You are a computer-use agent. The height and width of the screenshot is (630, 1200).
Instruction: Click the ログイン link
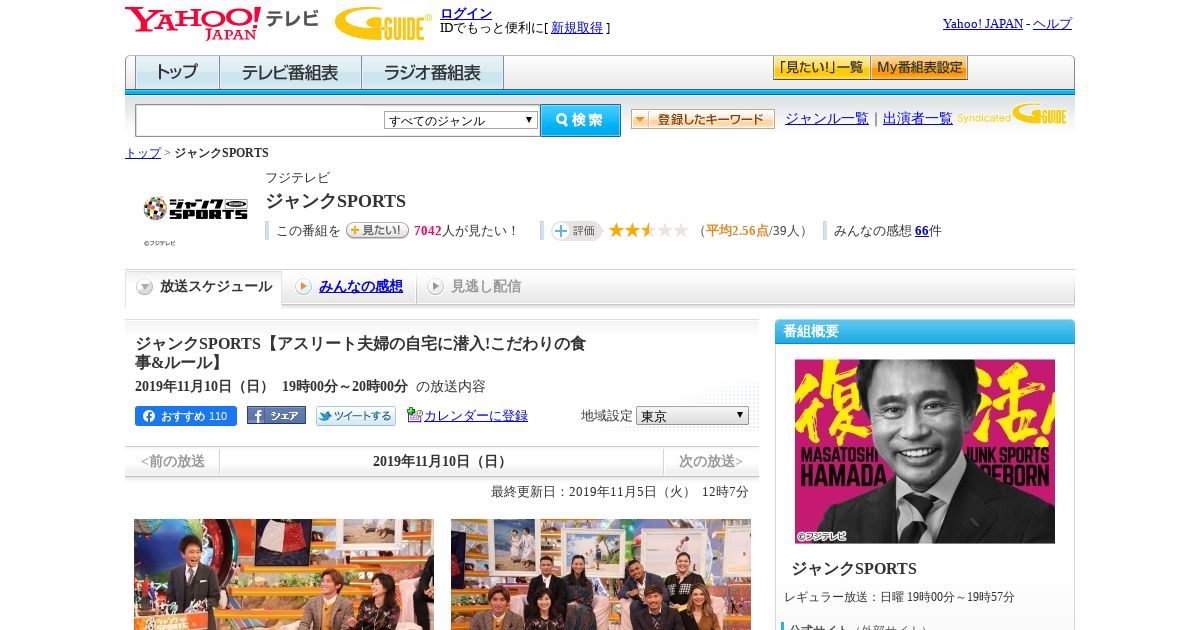tap(466, 13)
